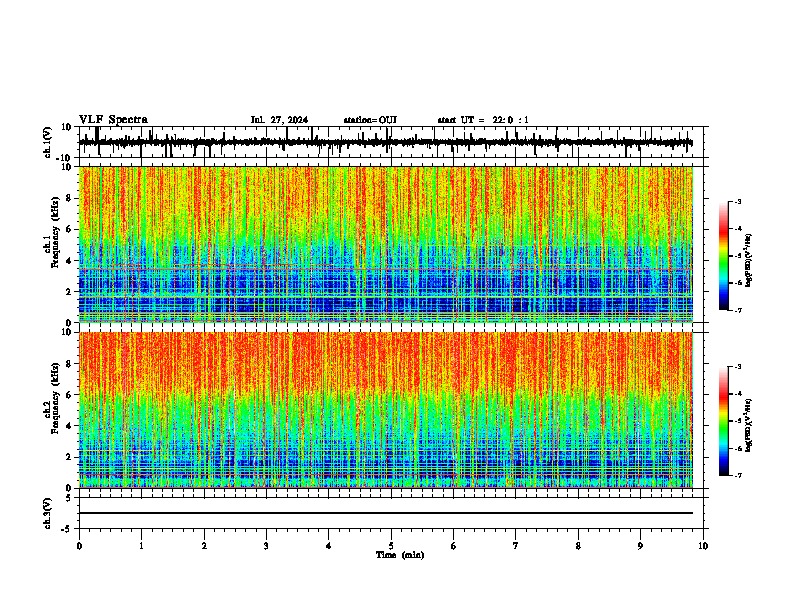Click the ch.3(V) axis "5" tick label
Viewport: 792px width, 612px height.
(69, 497)
